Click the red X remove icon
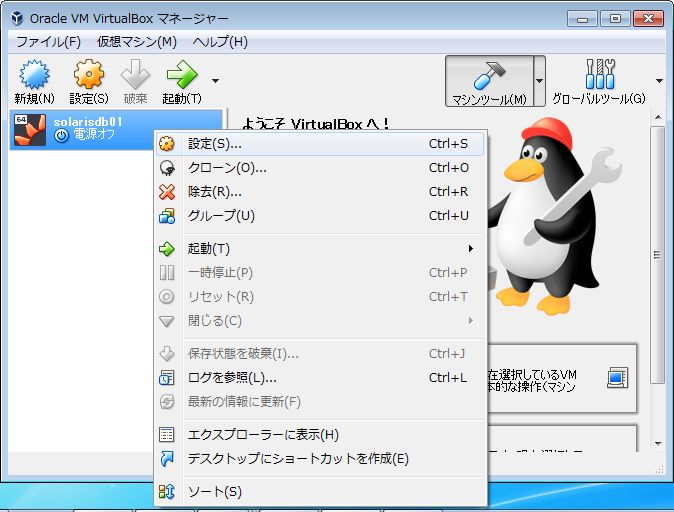674x512 pixels. coord(167,192)
